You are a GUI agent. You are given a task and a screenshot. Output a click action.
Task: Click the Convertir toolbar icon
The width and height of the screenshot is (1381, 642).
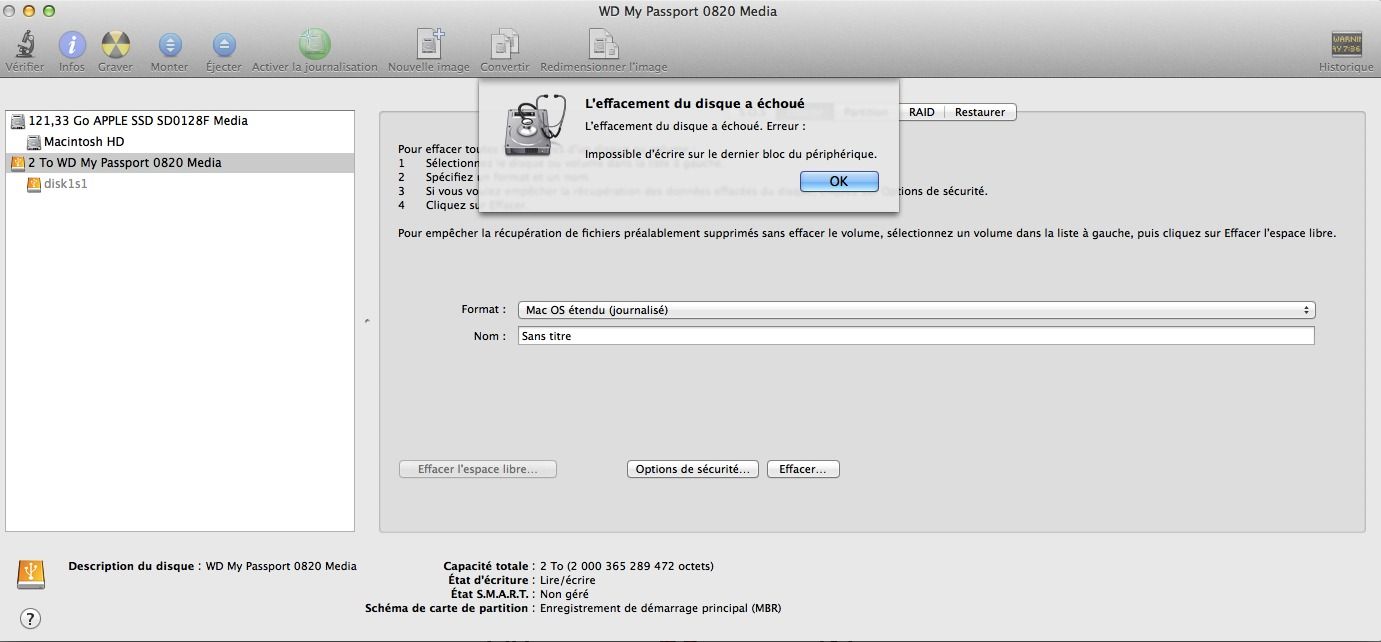[x=505, y=44]
